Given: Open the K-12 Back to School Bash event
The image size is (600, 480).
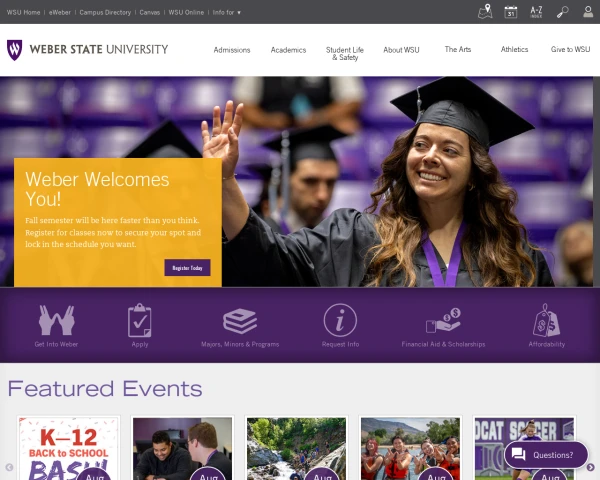Looking at the screenshot, I should coord(68,448).
